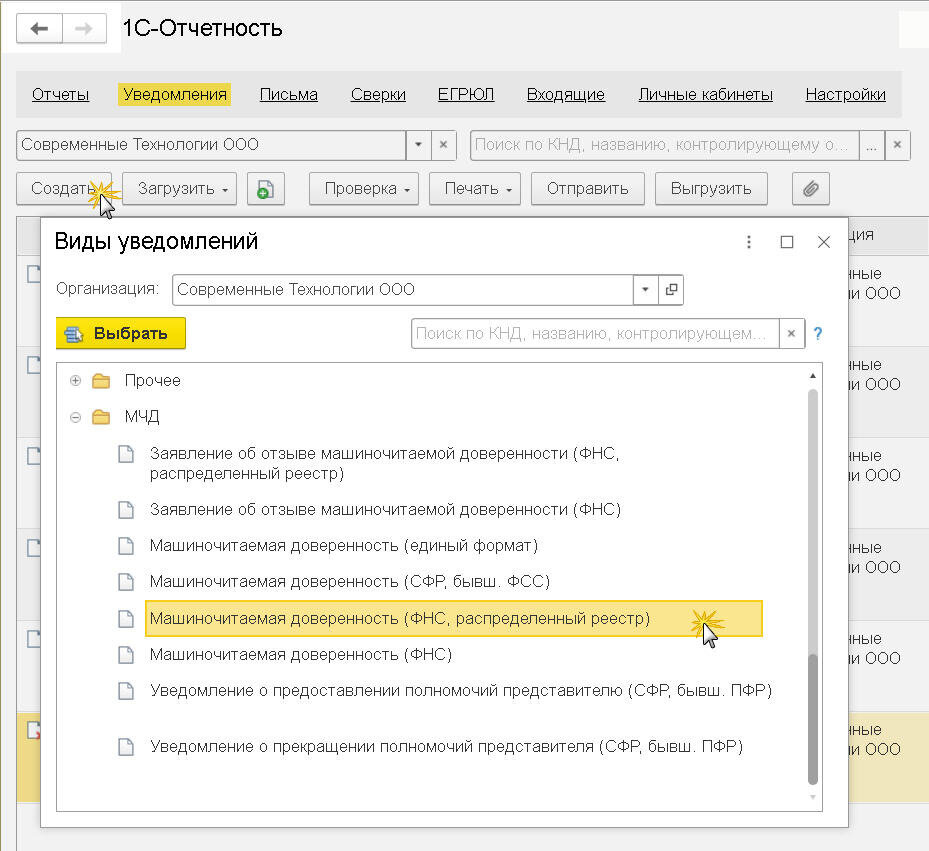Click the paperclip attachment icon

[811, 189]
